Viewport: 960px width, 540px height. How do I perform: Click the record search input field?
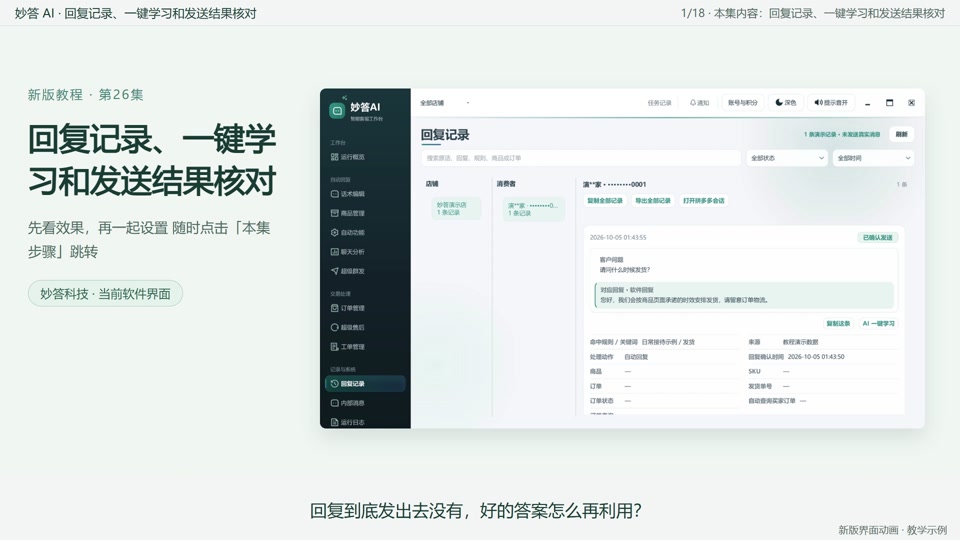click(x=581, y=158)
